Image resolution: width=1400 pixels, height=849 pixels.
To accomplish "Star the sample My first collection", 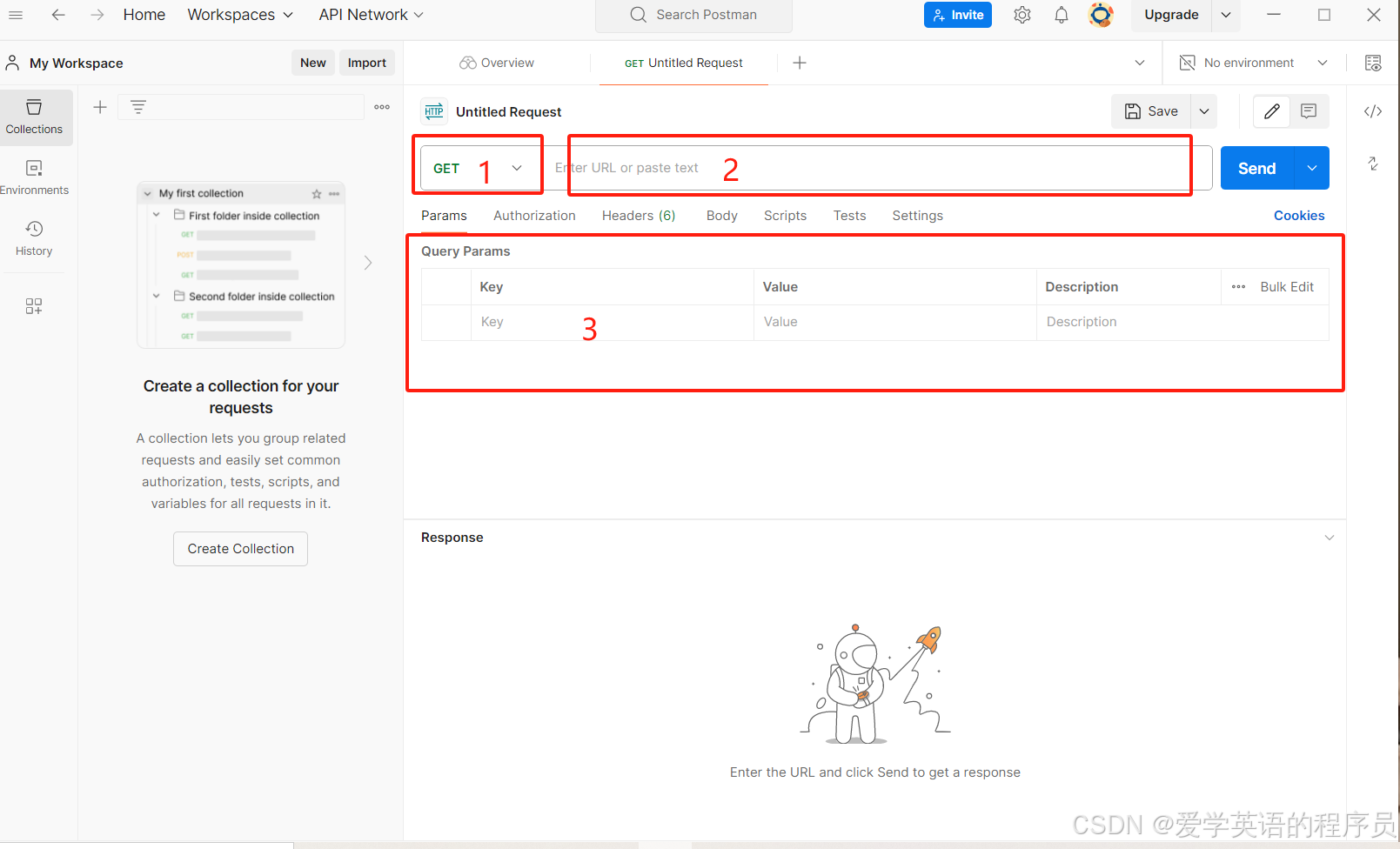I will coord(317,194).
